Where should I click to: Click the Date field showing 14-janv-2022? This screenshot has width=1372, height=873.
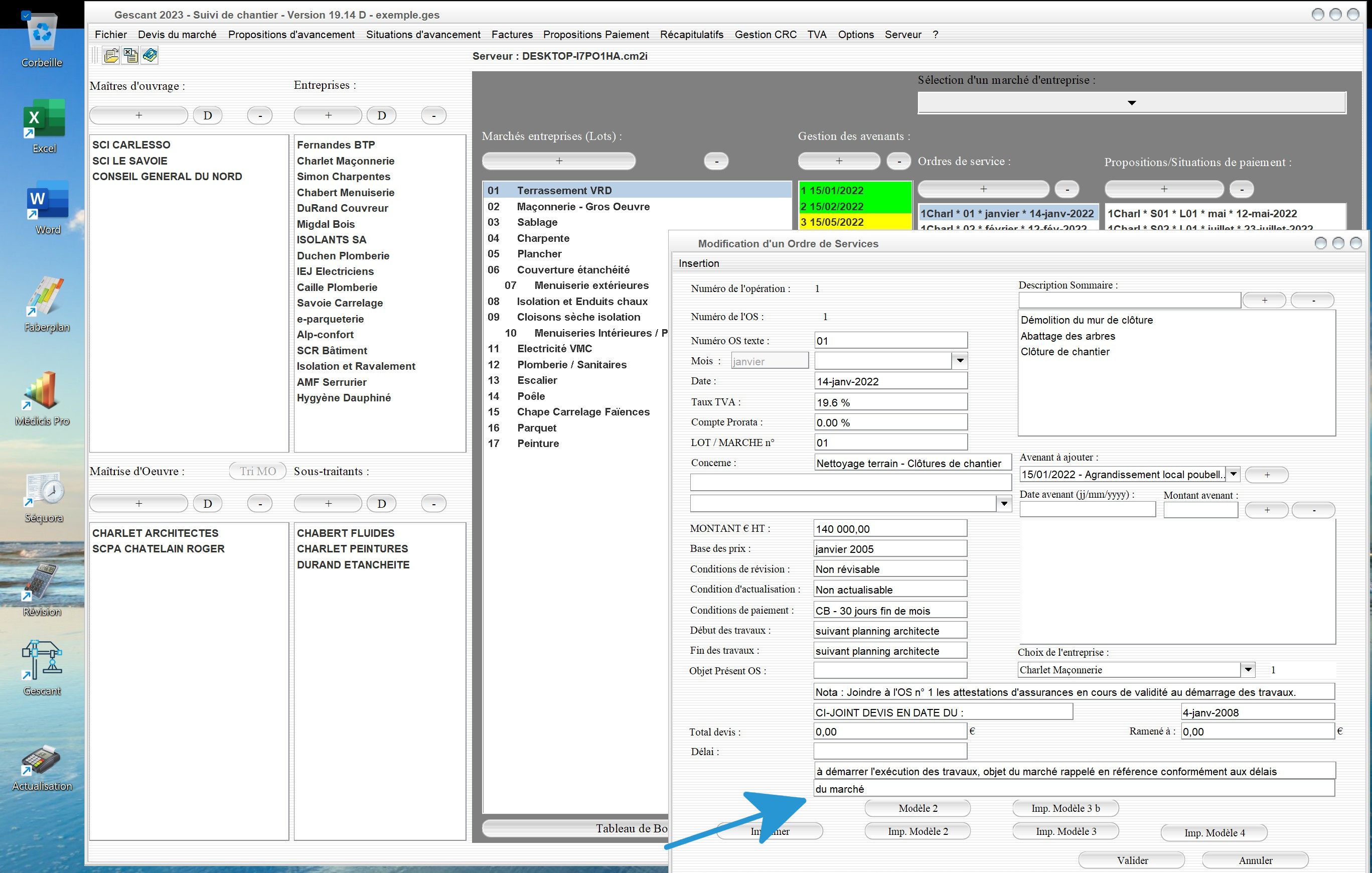pyautogui.click(x=890, y=381)
